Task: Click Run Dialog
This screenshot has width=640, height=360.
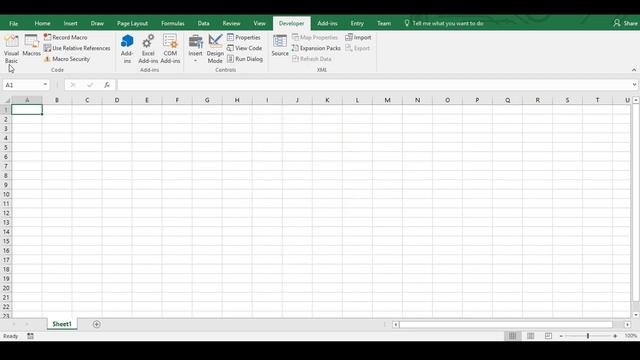Action: click(245, 59)
